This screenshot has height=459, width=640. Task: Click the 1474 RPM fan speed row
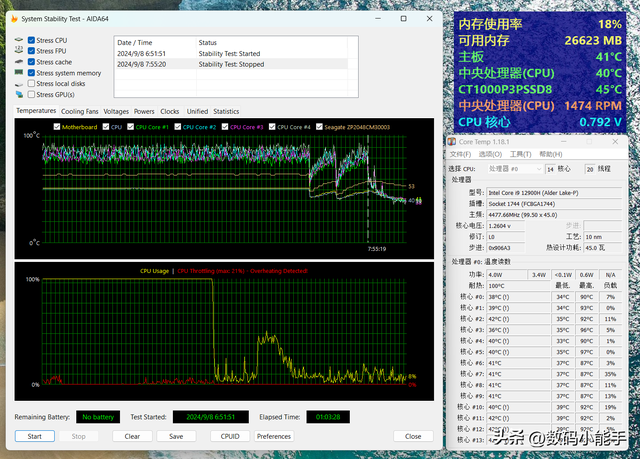tap(540, 106)
